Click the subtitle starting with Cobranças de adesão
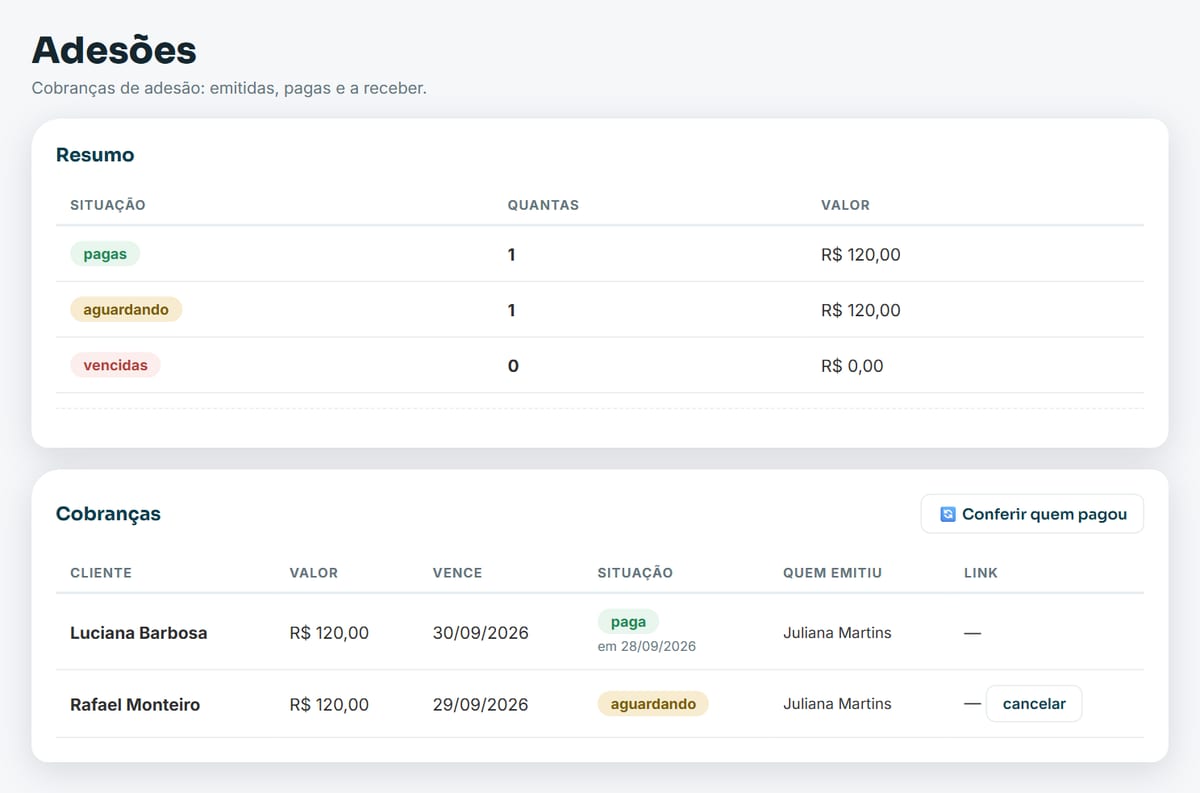1200x793 pixels. point(229,88)
